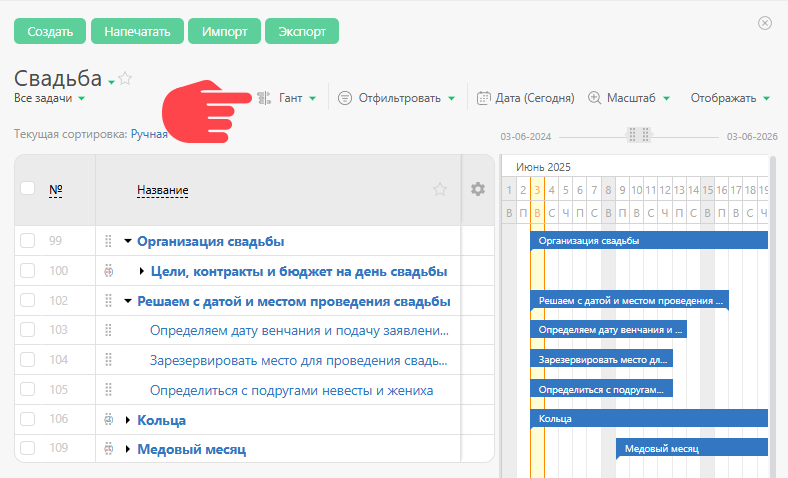788x478 pixels.
Task: Open the Все задачи dropdown
Action: [49, 98]
